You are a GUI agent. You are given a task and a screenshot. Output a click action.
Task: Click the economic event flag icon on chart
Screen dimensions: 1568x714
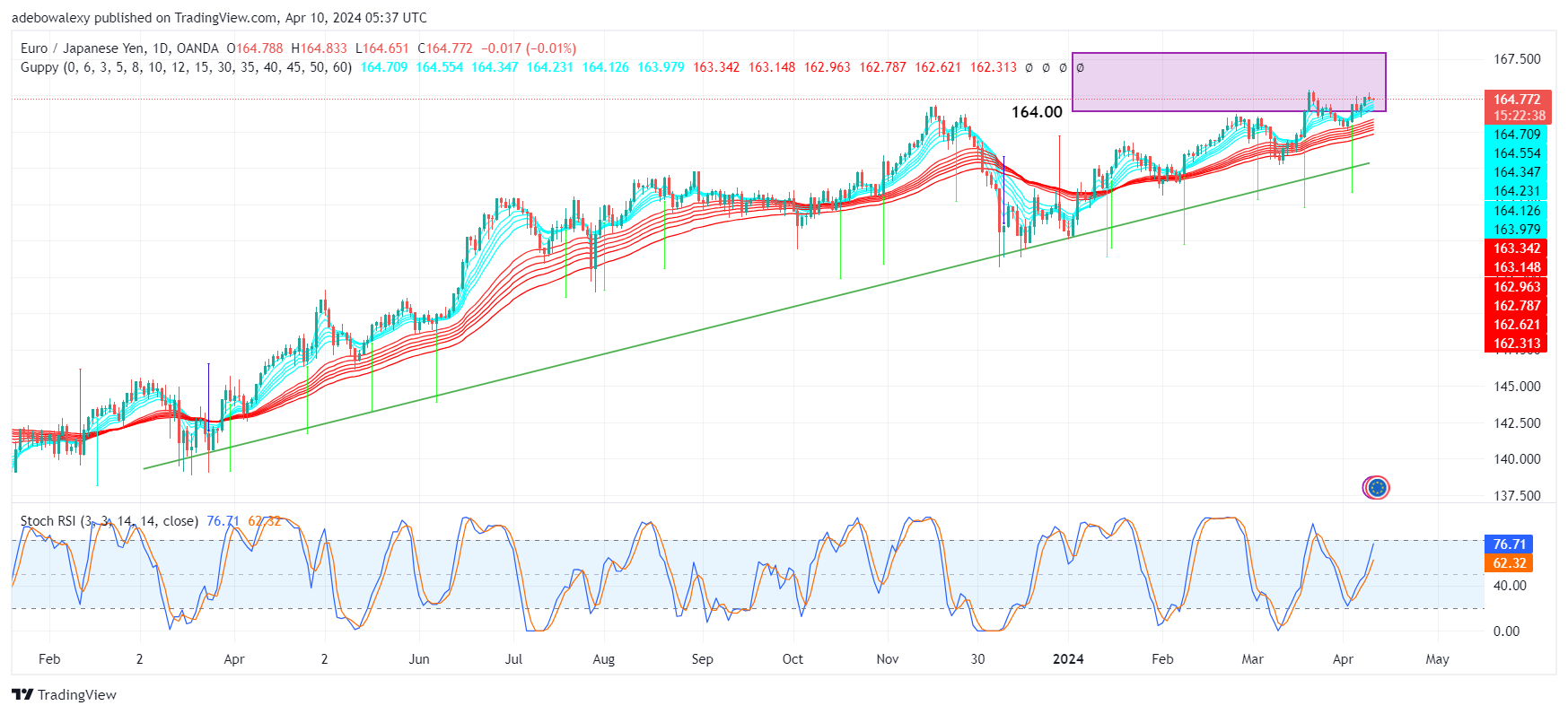tap(1376, 488)
